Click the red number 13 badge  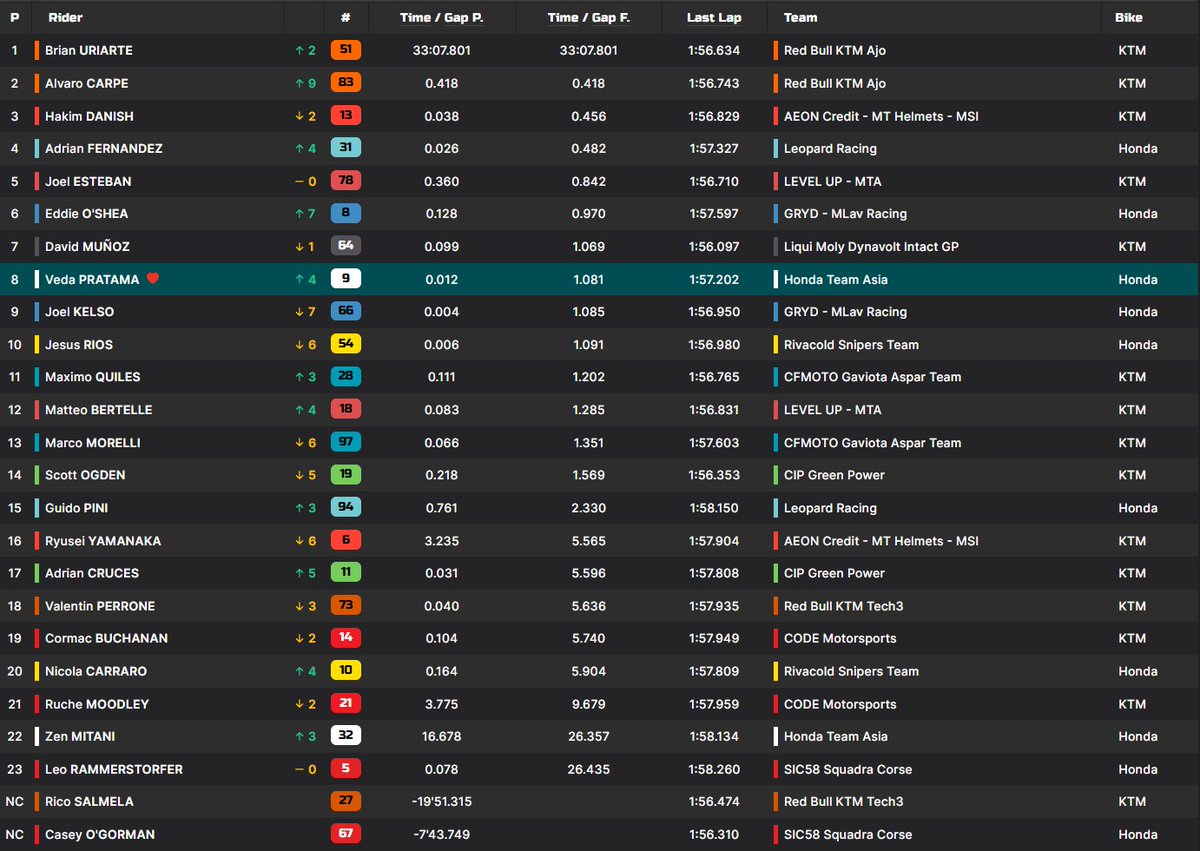pyautogui.click(x=345, y=116)
